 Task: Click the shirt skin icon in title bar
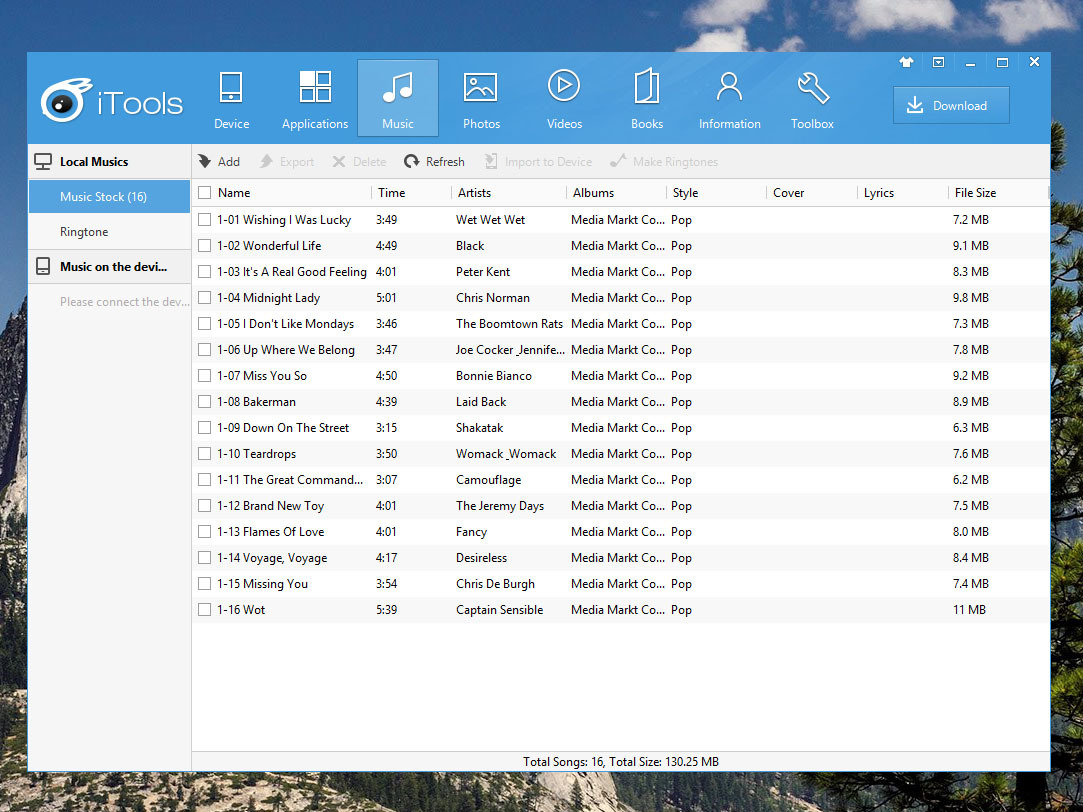tap(906, 62)
